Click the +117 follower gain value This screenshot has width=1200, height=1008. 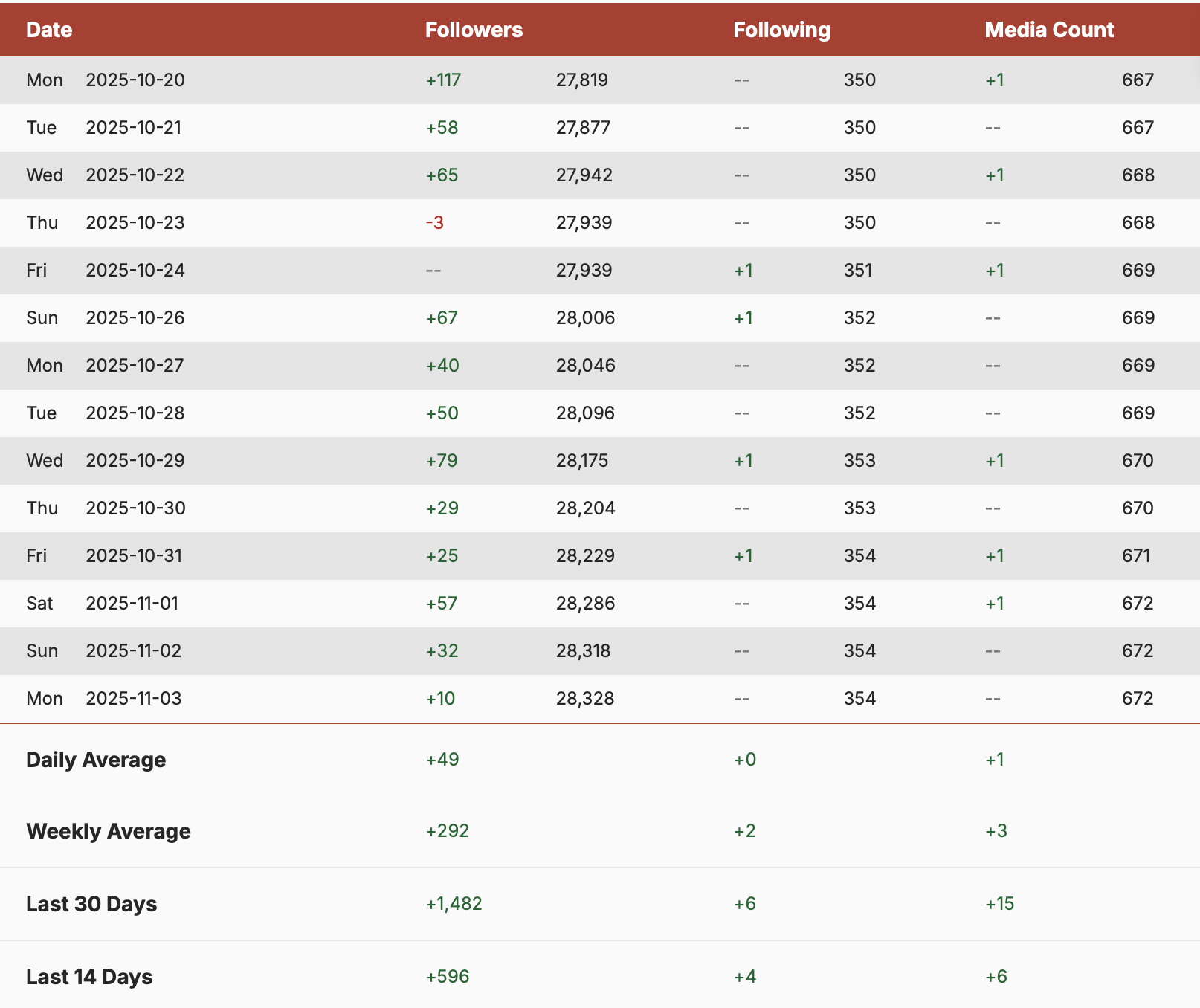point(443,80)
